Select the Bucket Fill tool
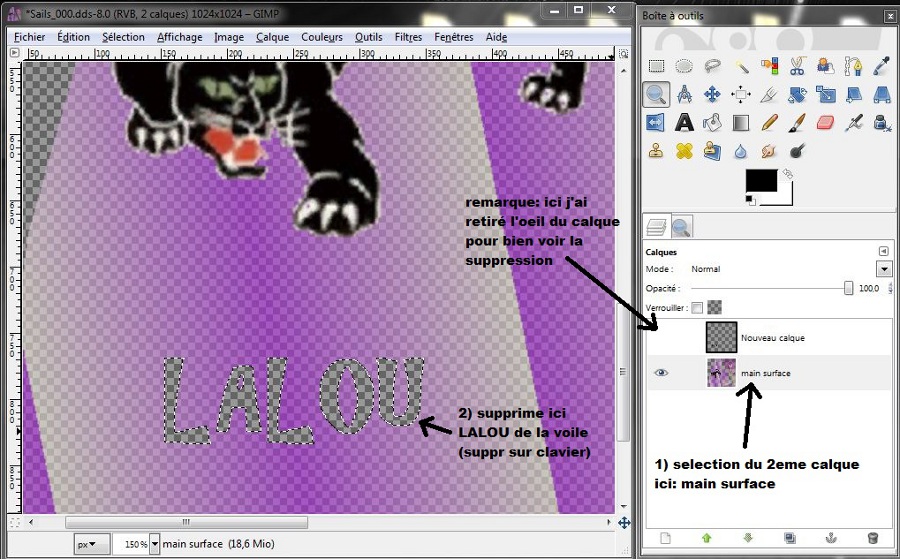Image resolution: width=900 pixels, height=559 pixels. pos(712,122)
